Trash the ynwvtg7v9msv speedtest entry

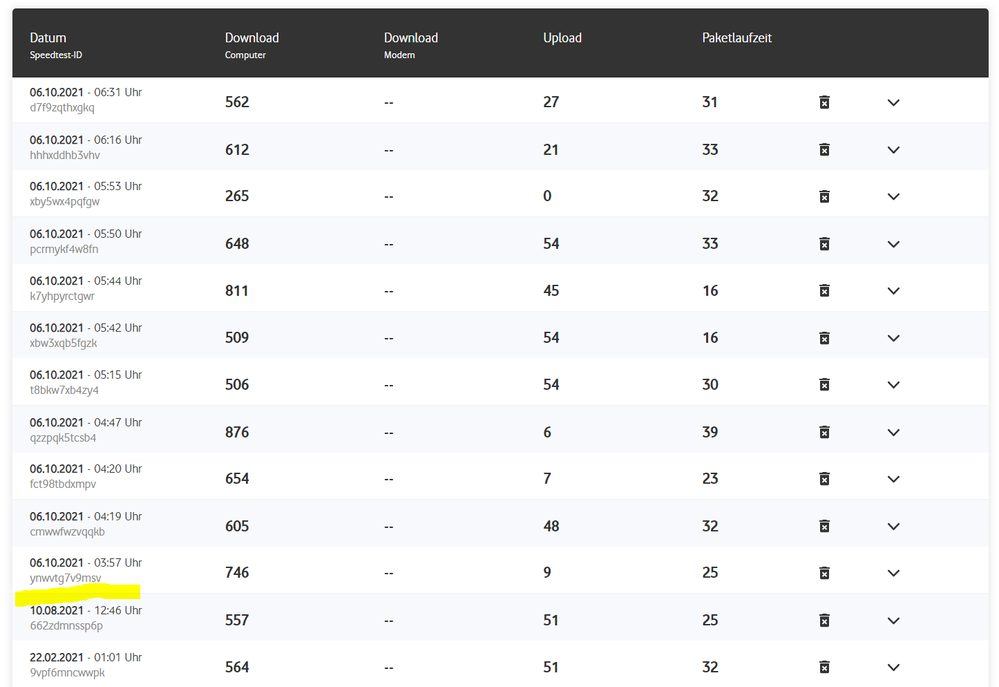[x=824, y=573]
